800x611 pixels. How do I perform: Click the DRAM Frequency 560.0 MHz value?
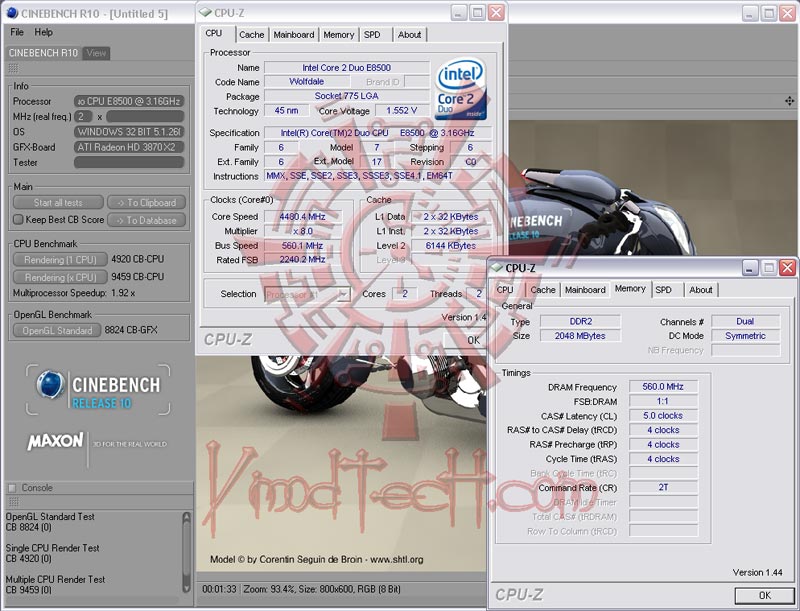point(663,387)
